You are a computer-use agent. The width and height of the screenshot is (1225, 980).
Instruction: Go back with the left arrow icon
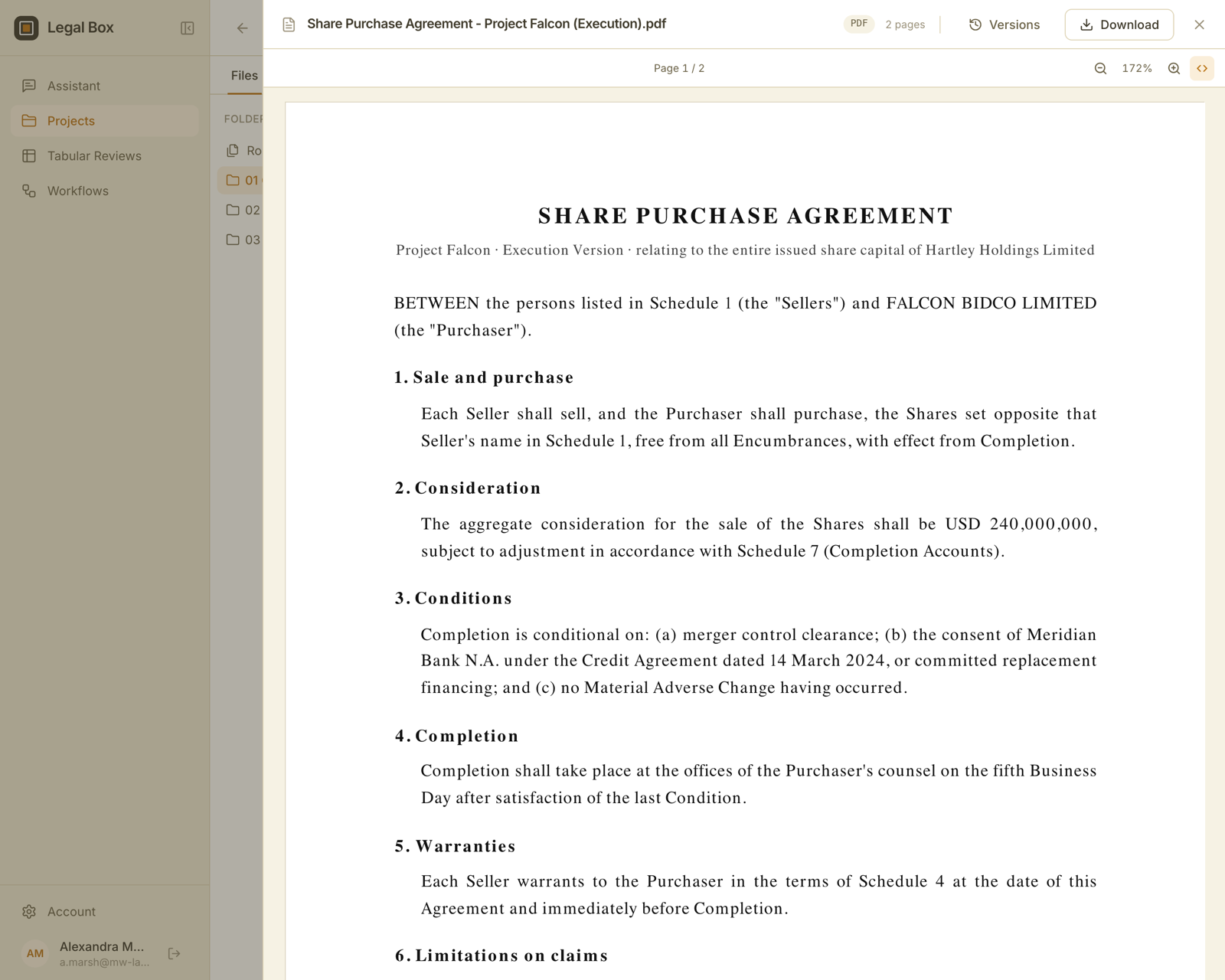point(242,28)
